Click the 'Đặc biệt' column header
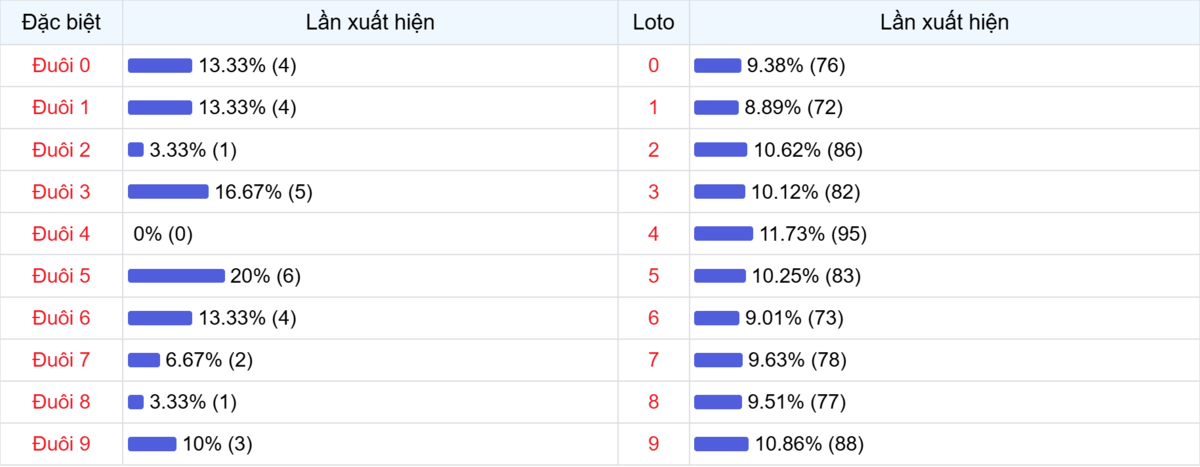 click(x=61, y=22)
